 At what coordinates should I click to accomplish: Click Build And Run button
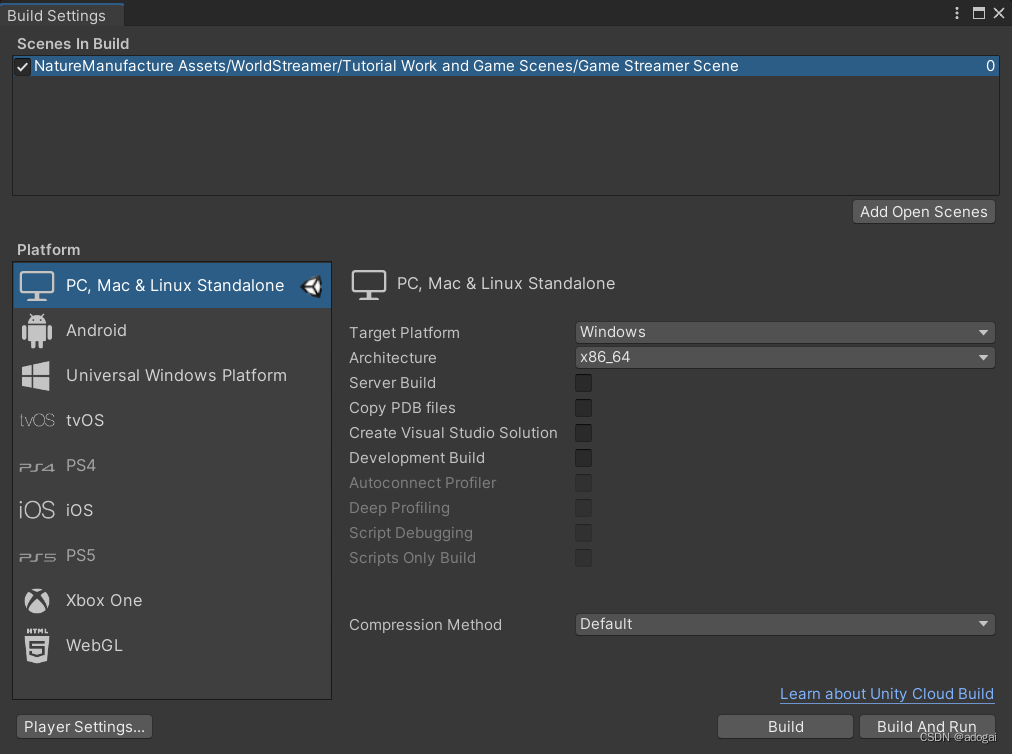point(927,727)
